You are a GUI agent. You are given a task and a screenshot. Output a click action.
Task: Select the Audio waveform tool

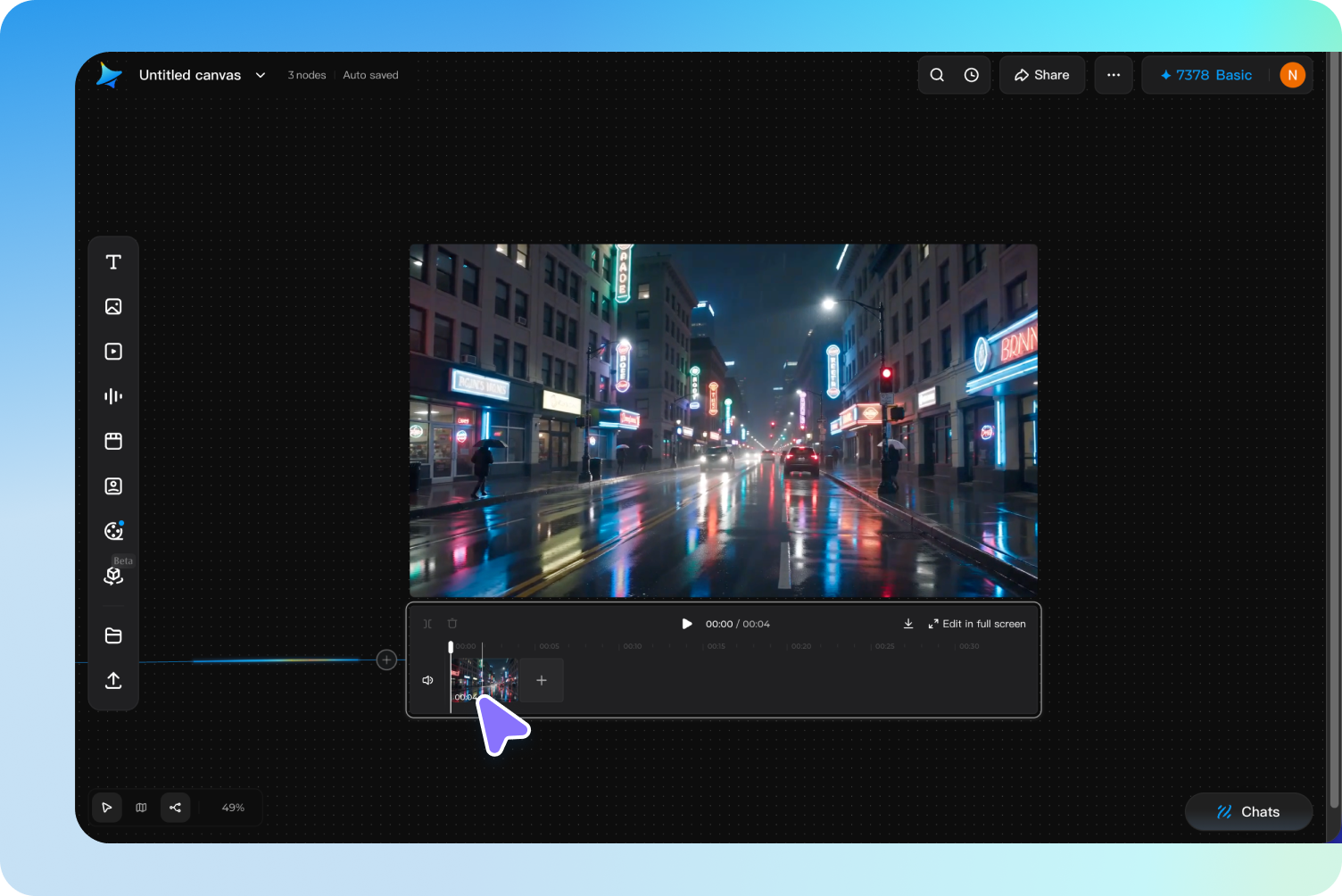click(113, 396)
